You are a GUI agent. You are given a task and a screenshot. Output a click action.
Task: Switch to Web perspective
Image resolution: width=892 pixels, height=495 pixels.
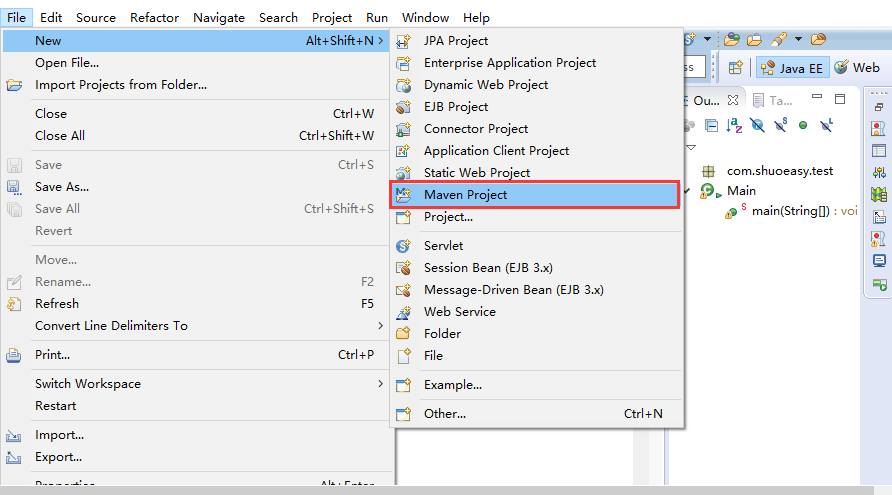point(857,68)
